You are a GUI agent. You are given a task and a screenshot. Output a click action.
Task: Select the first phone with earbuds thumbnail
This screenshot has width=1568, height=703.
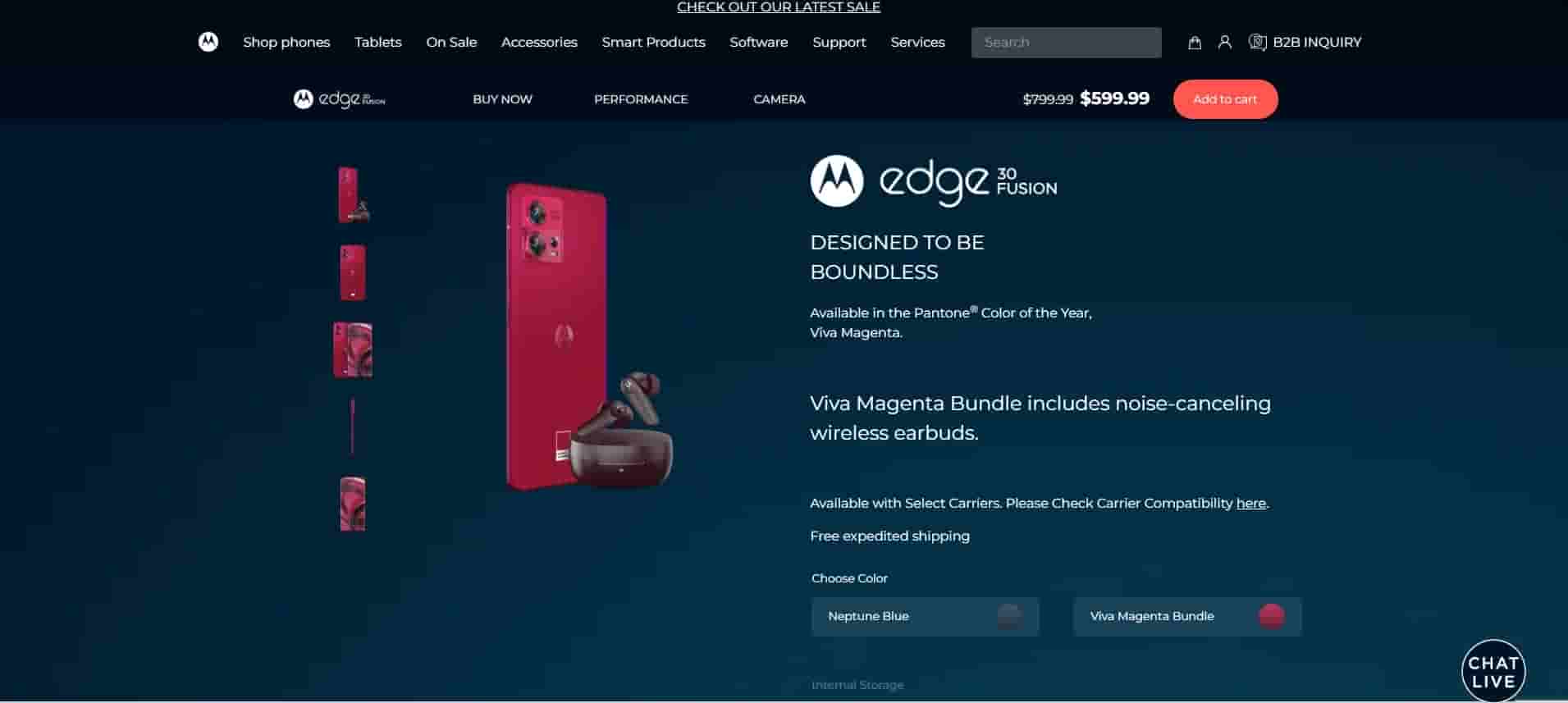pyautogui.click(x=354, y=194)
